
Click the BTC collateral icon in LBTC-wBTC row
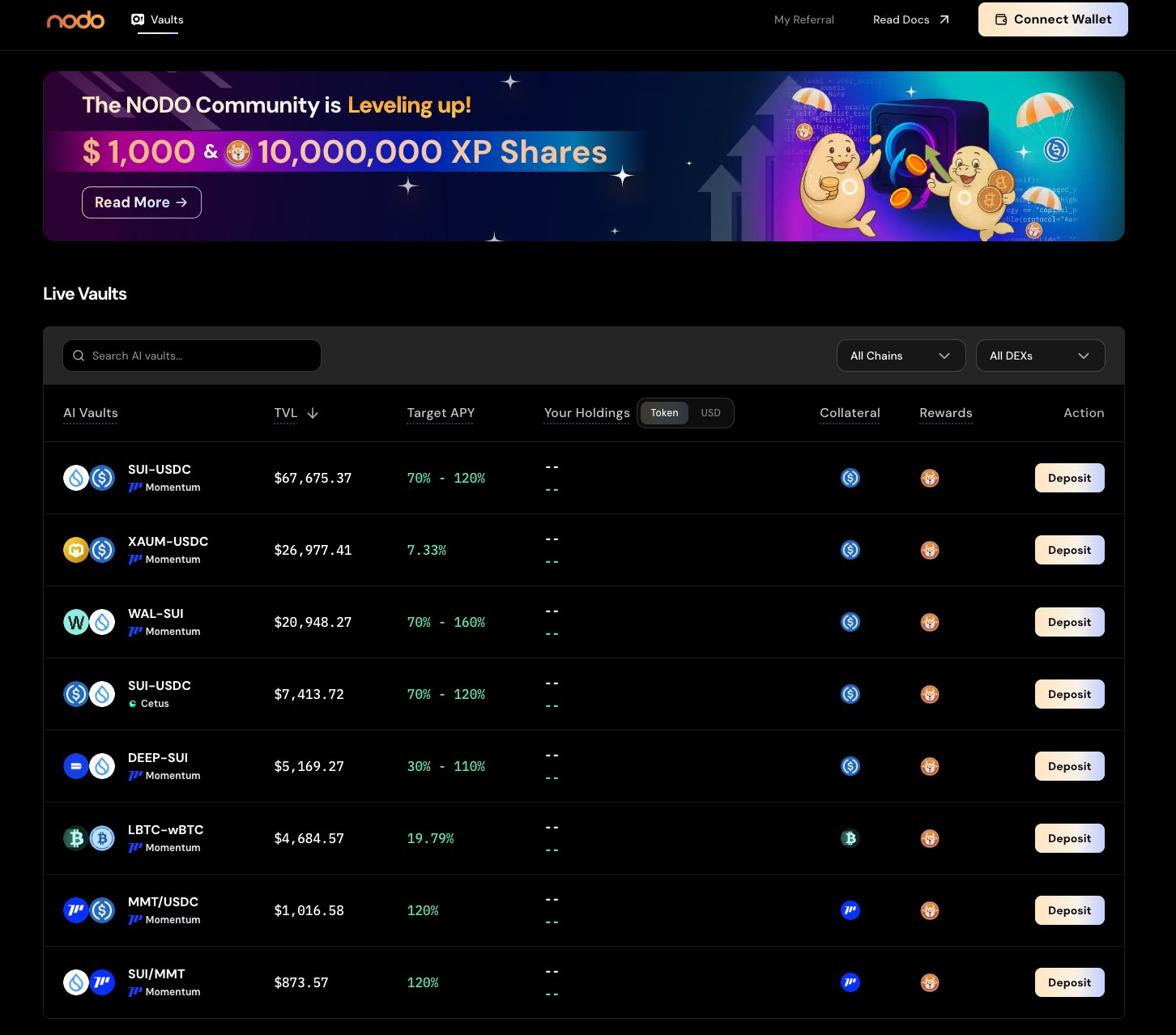tap(850, 838)
